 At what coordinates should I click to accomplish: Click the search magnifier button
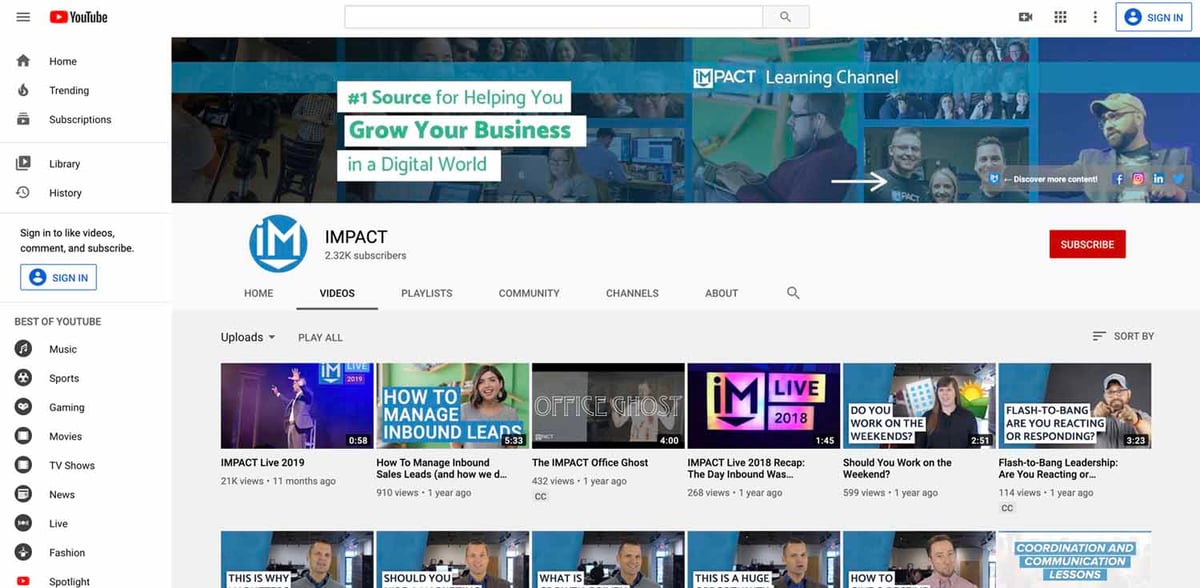coord(786,17)
